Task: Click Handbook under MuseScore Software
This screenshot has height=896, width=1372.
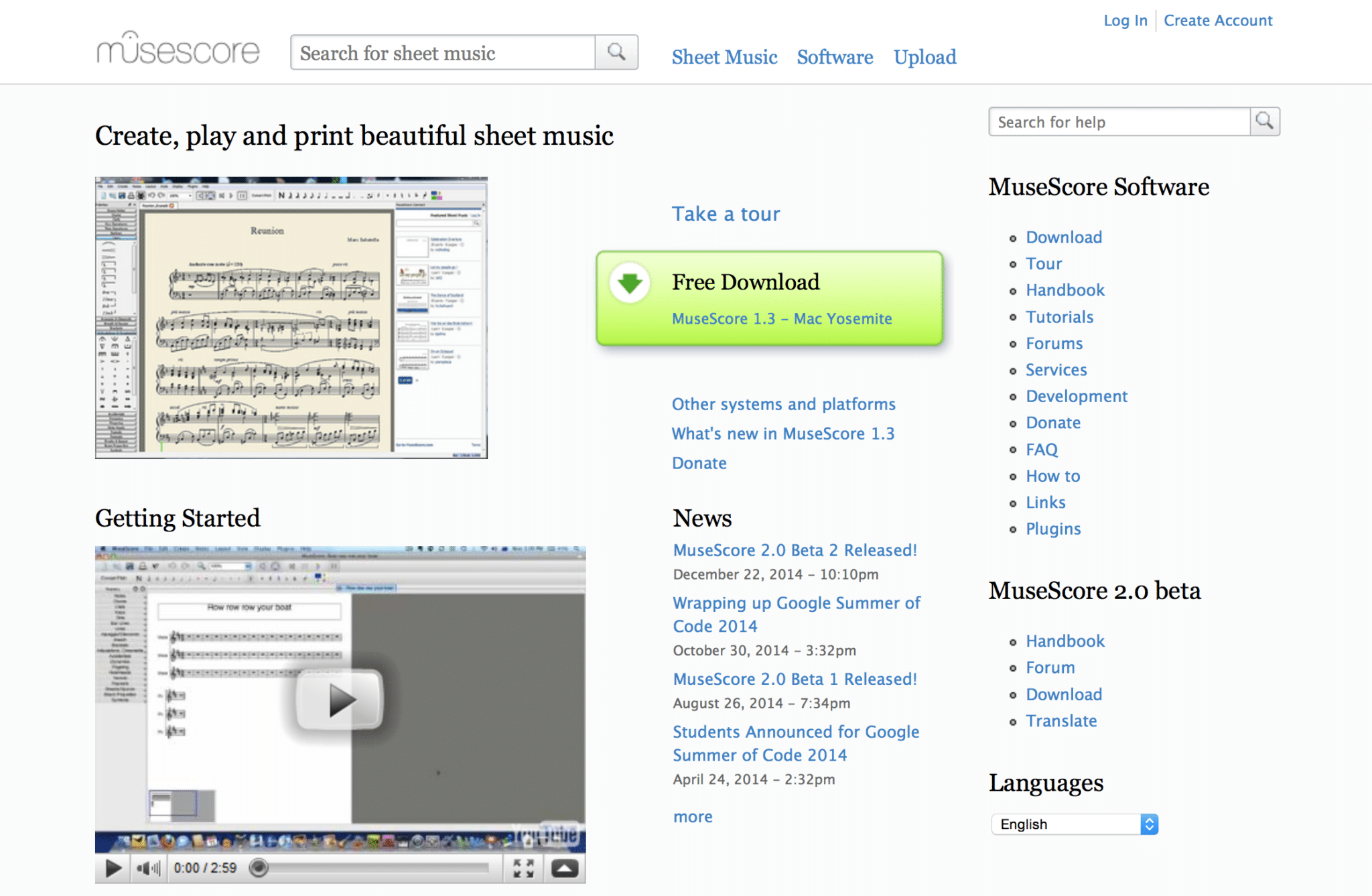Action: pos(1065,290)
